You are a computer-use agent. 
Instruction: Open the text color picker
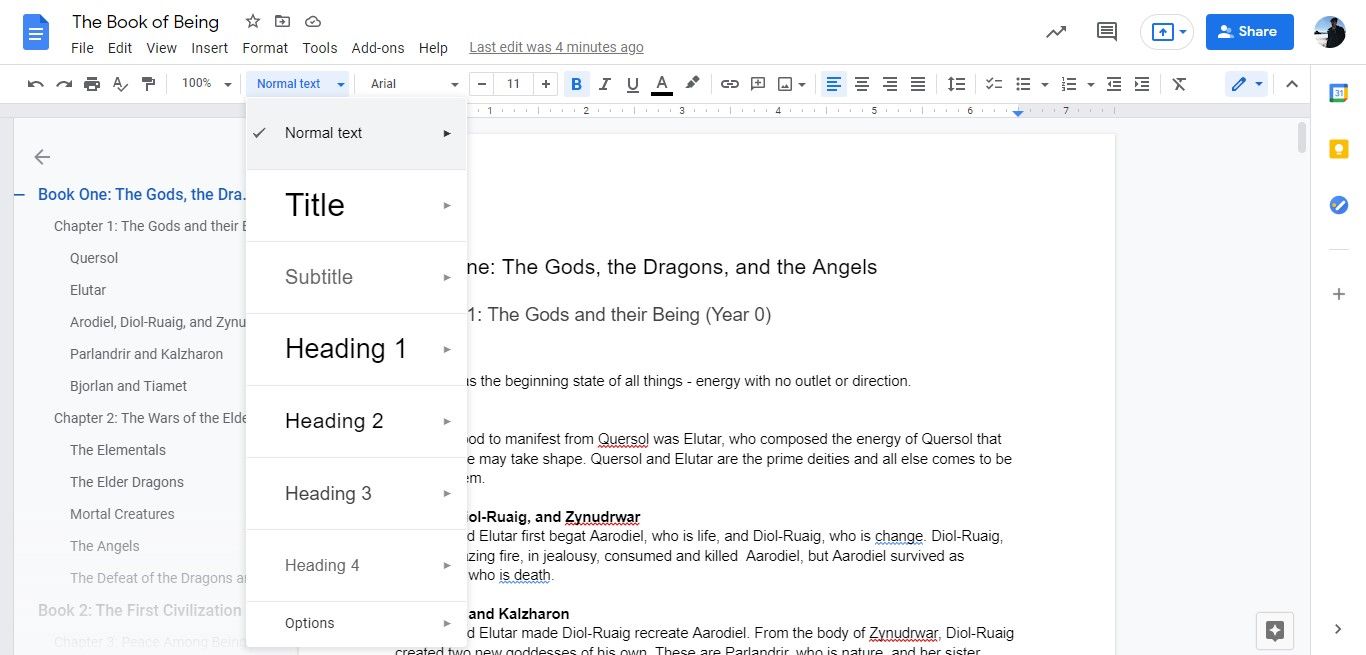[661, 84]
